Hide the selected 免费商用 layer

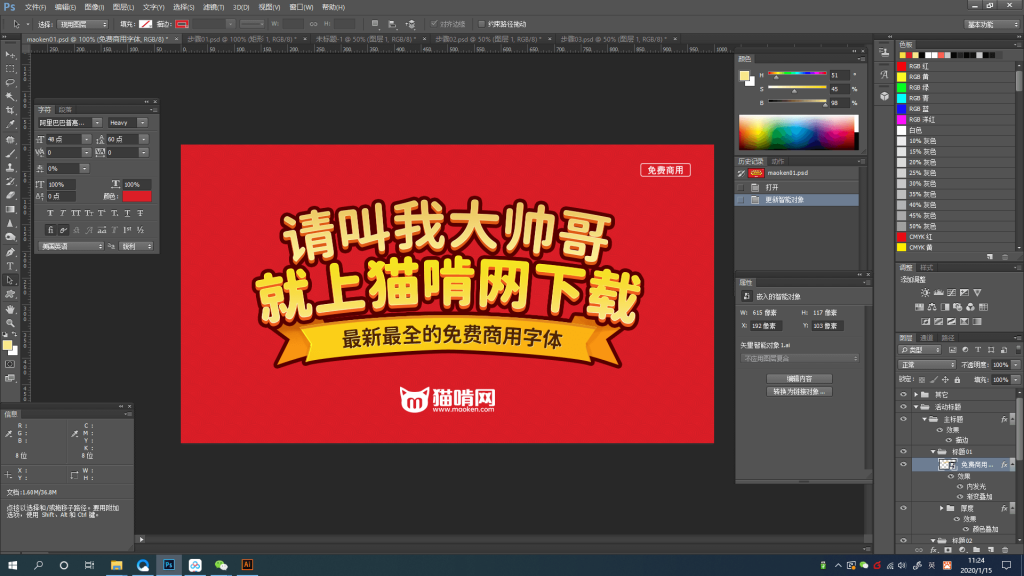pos(903,464)
